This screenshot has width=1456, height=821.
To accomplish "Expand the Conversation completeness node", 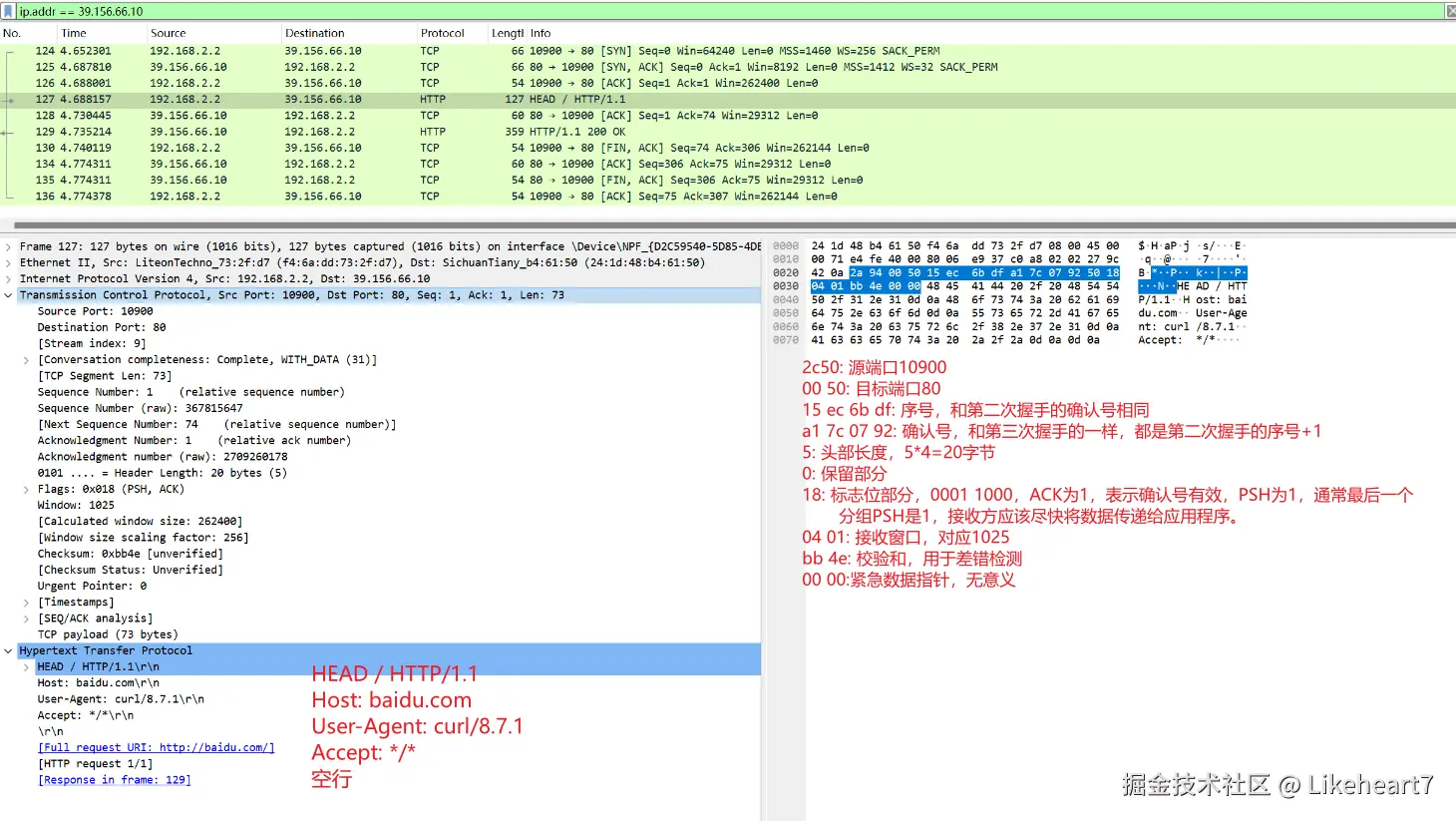I will (26, 360).
